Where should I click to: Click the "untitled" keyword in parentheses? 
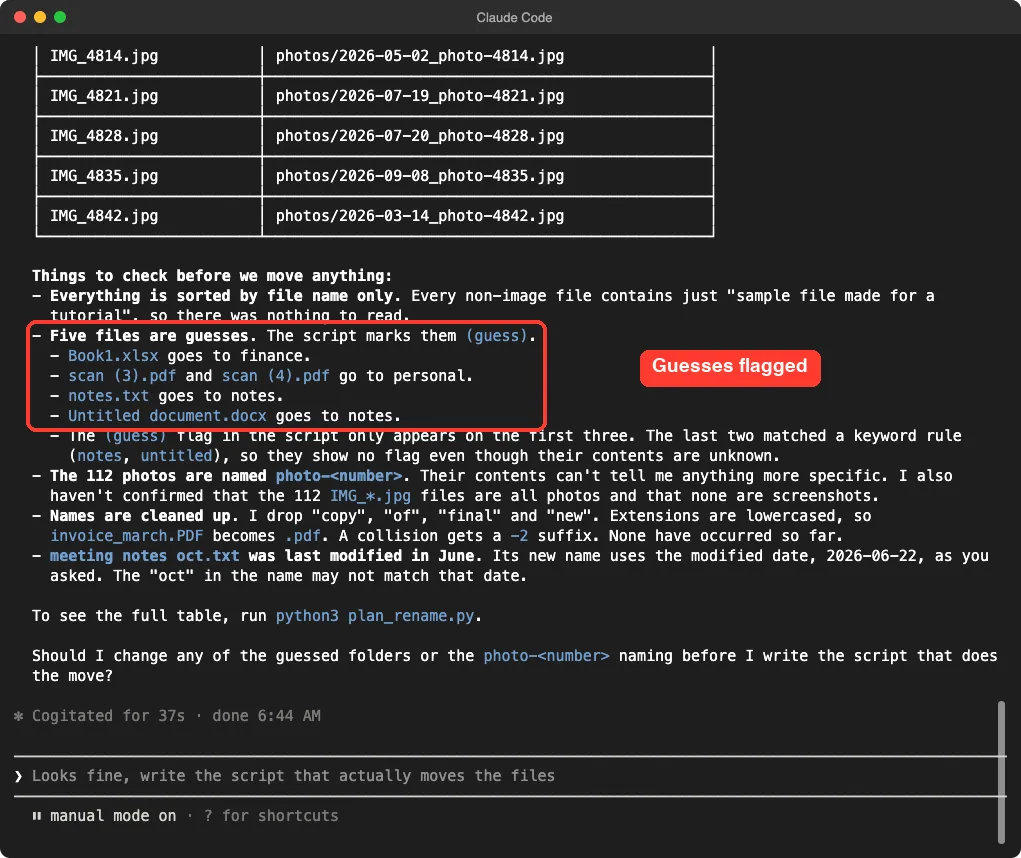click(176, 456)
